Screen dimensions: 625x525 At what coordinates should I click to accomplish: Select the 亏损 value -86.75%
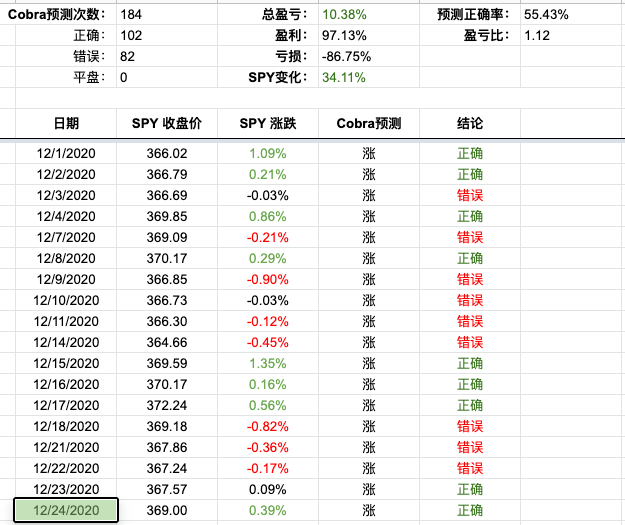point(369,56)
